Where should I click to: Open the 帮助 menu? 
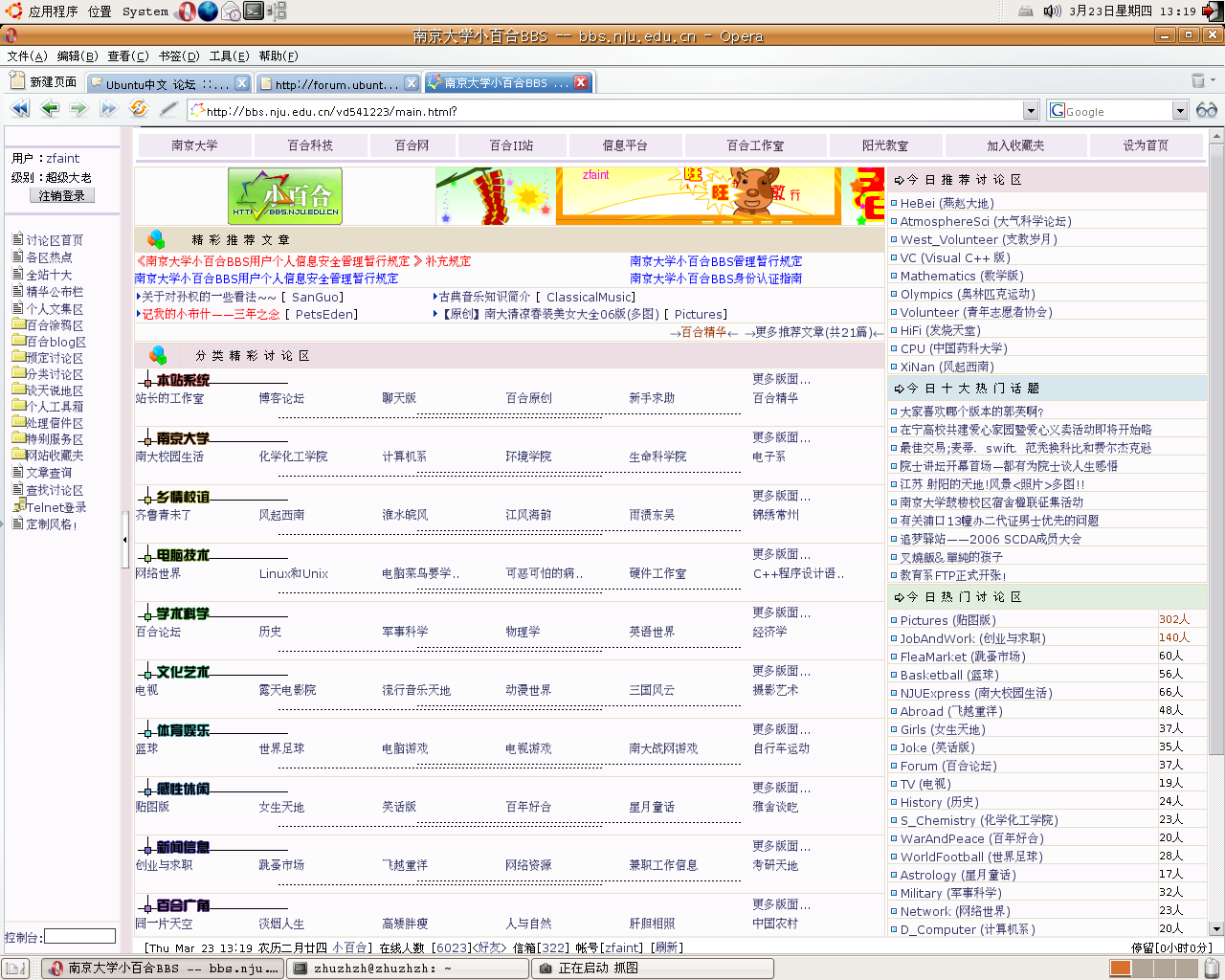[278, 56]
